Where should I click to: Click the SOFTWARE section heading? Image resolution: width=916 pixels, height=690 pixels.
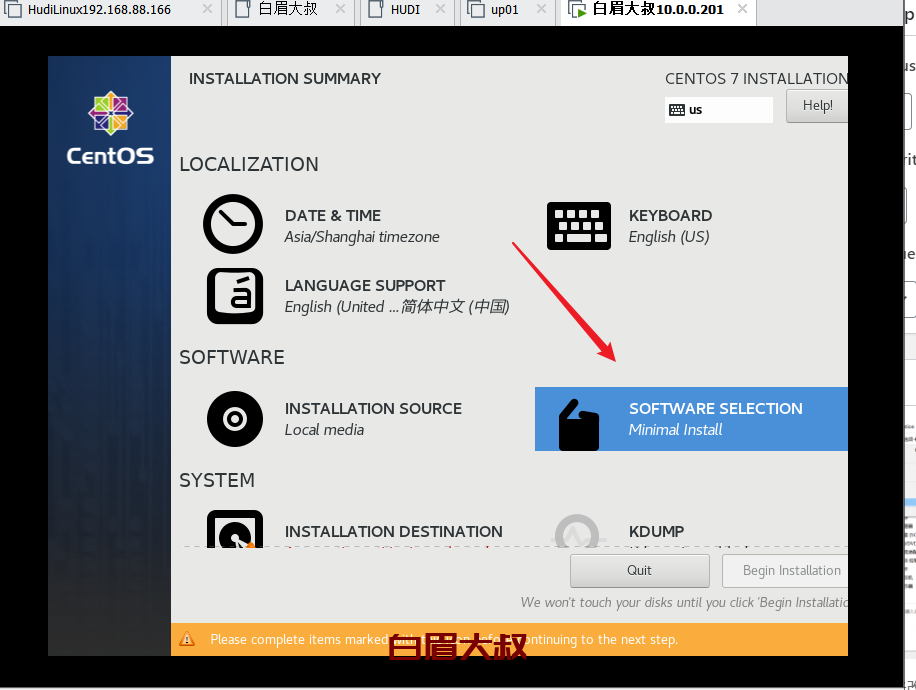click(232, 357)
